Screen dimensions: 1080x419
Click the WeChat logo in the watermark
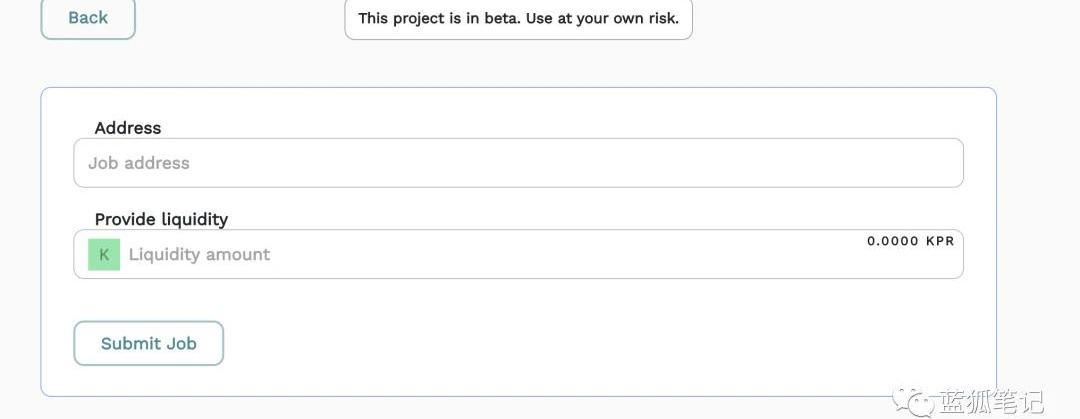914,402
